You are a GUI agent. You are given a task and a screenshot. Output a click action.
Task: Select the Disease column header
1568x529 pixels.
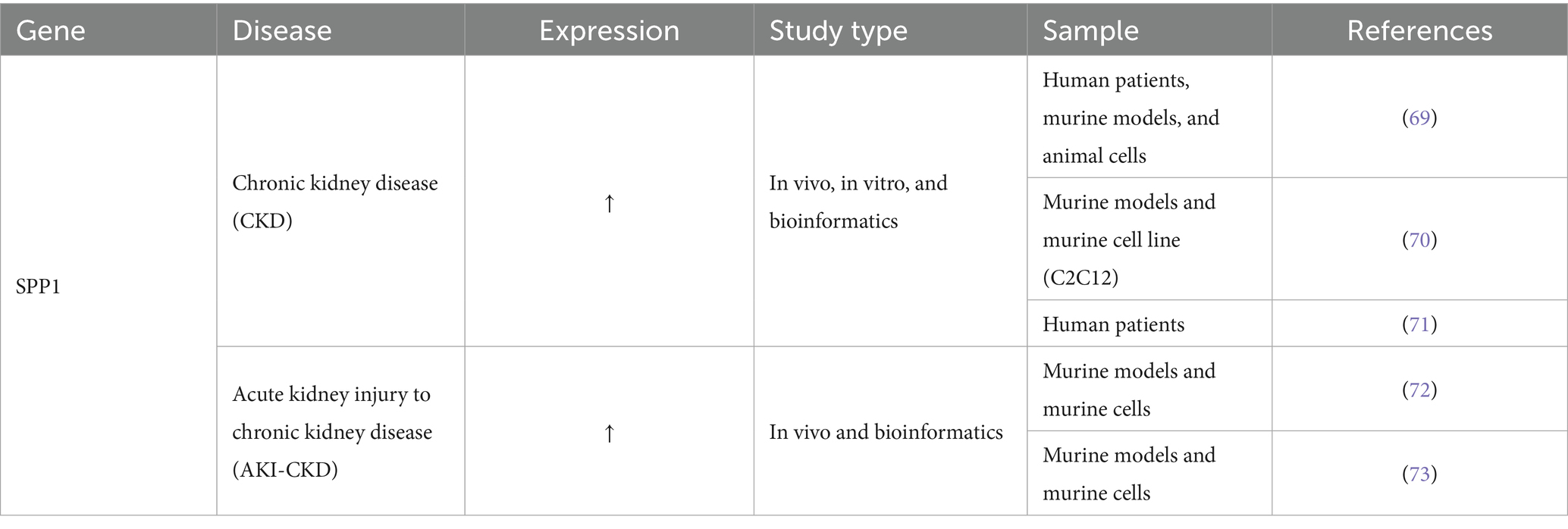pyautogui.click(x=282, y=30)
